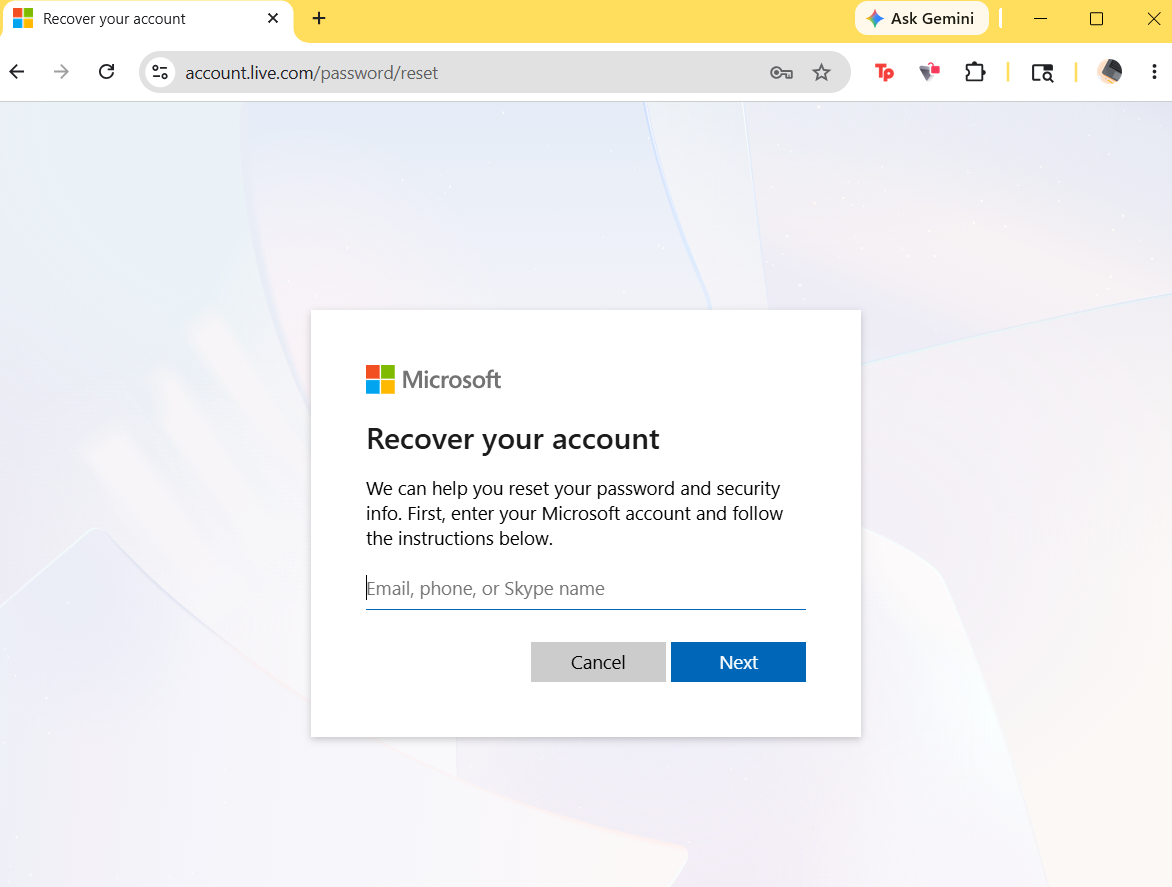Click the Ask Gemini button
This screenshot has width=1172, height=887.
[921, 19]
